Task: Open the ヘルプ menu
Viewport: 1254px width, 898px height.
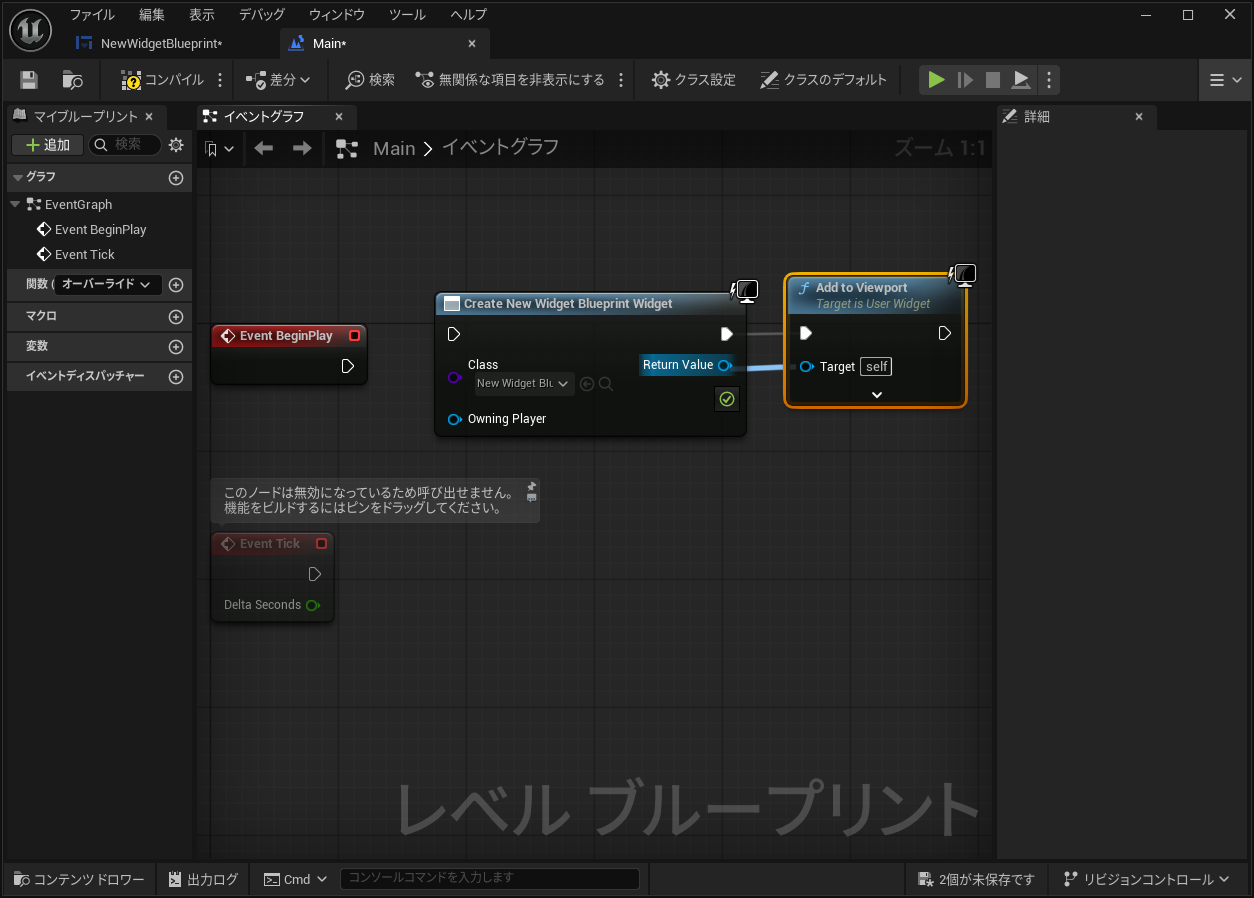Action: 469,15
